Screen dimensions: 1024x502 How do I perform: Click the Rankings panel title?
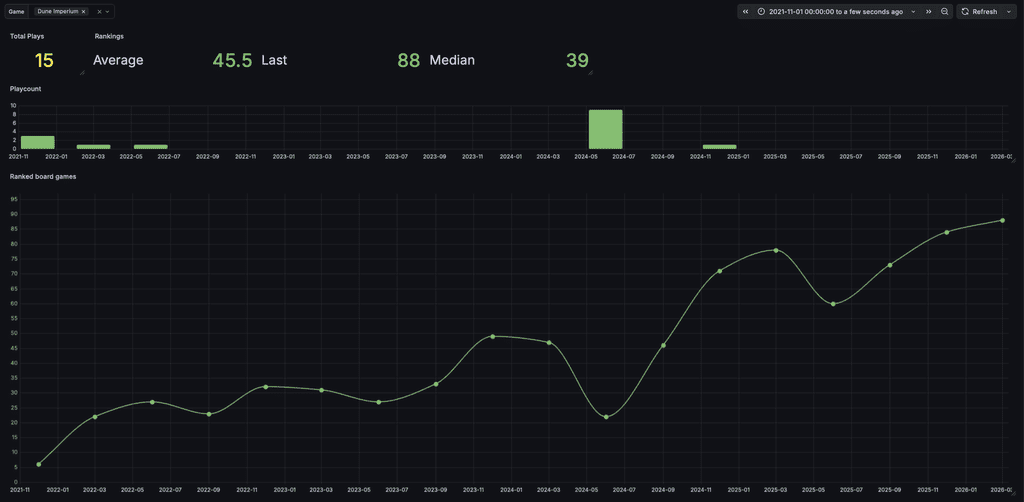tap(109, 37)
